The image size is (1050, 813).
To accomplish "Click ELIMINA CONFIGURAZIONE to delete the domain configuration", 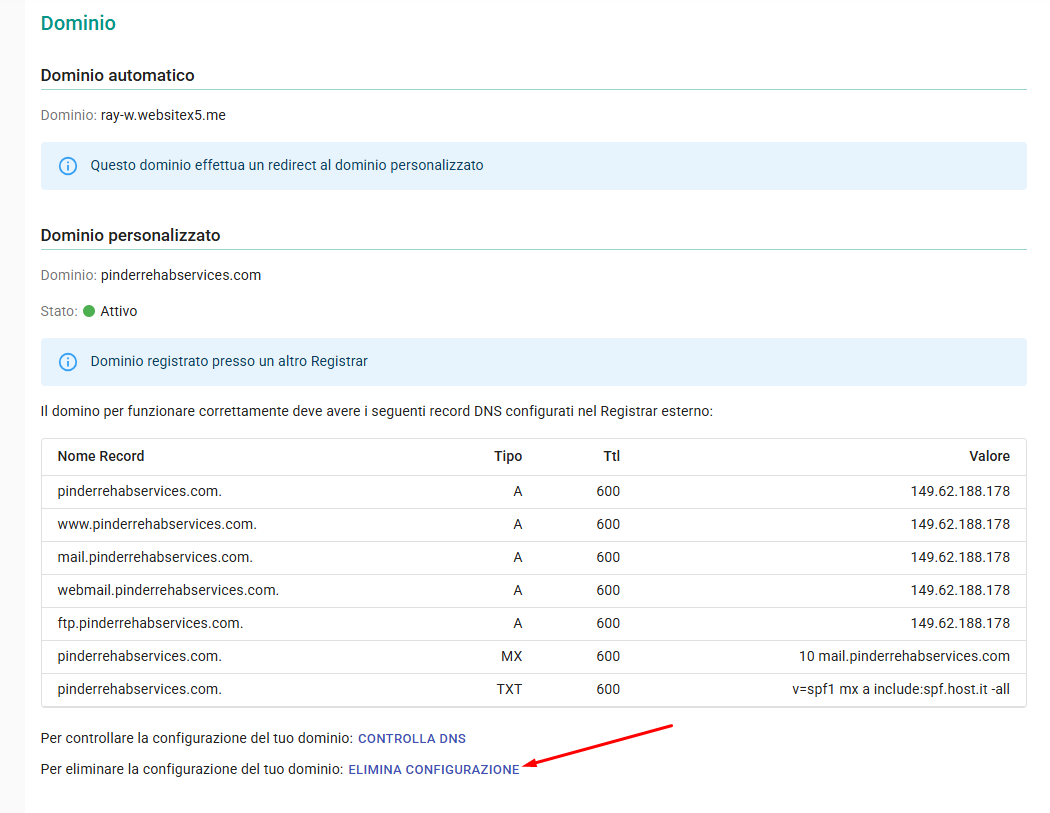I will (433, 770).
